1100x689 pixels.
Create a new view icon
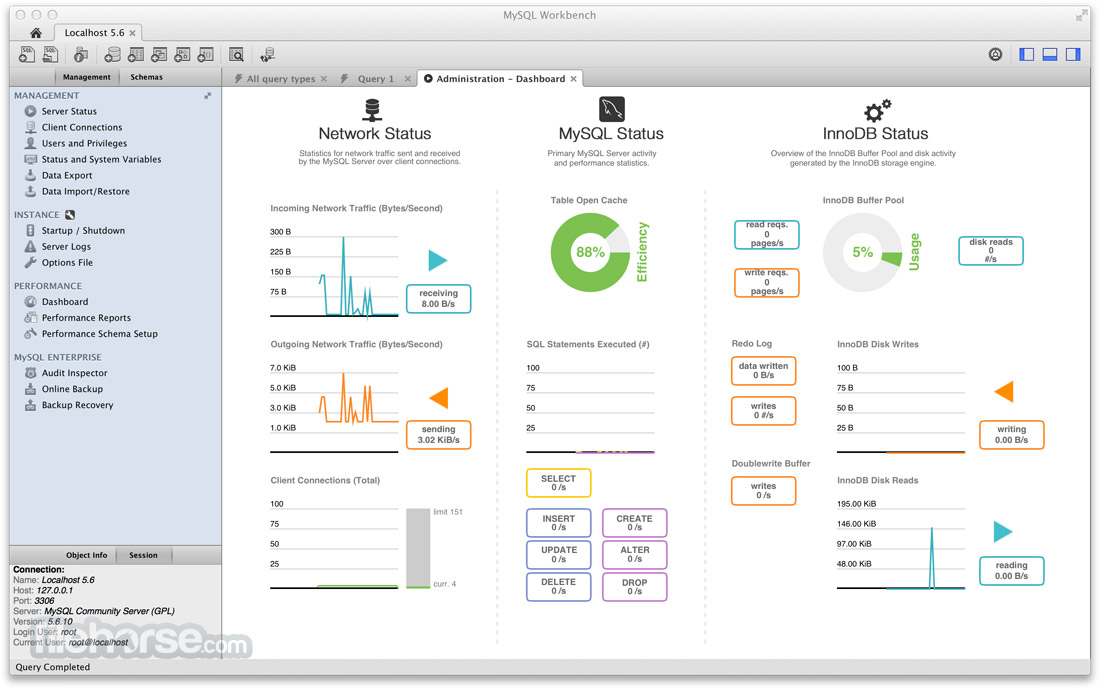point(159,54)
